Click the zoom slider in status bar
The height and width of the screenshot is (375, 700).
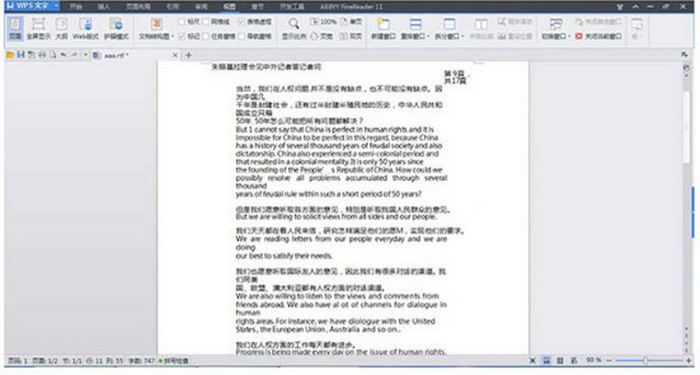(645, 360)
